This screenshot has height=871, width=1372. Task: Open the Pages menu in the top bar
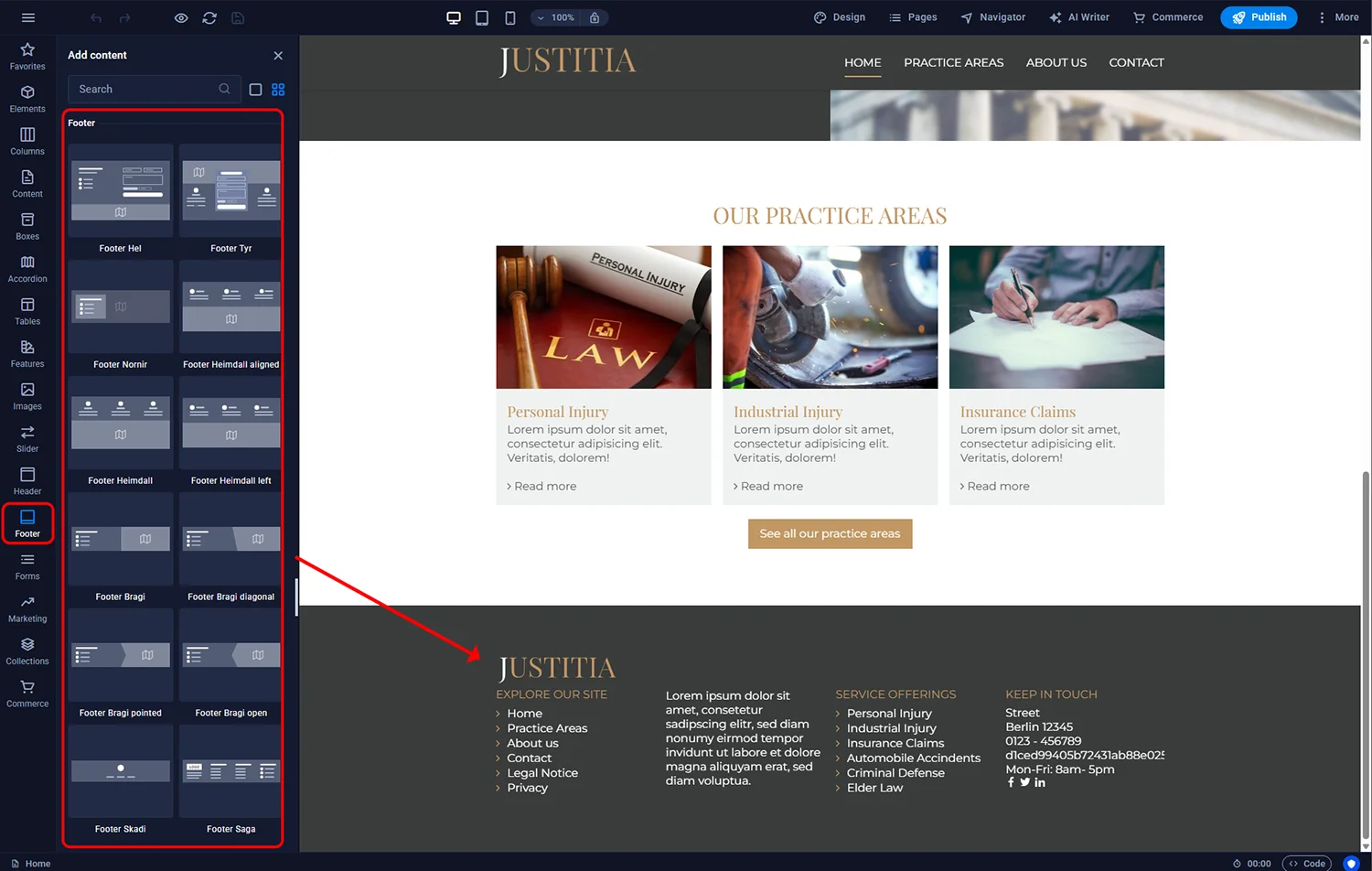pyautogui.click(x=912, y=17)
